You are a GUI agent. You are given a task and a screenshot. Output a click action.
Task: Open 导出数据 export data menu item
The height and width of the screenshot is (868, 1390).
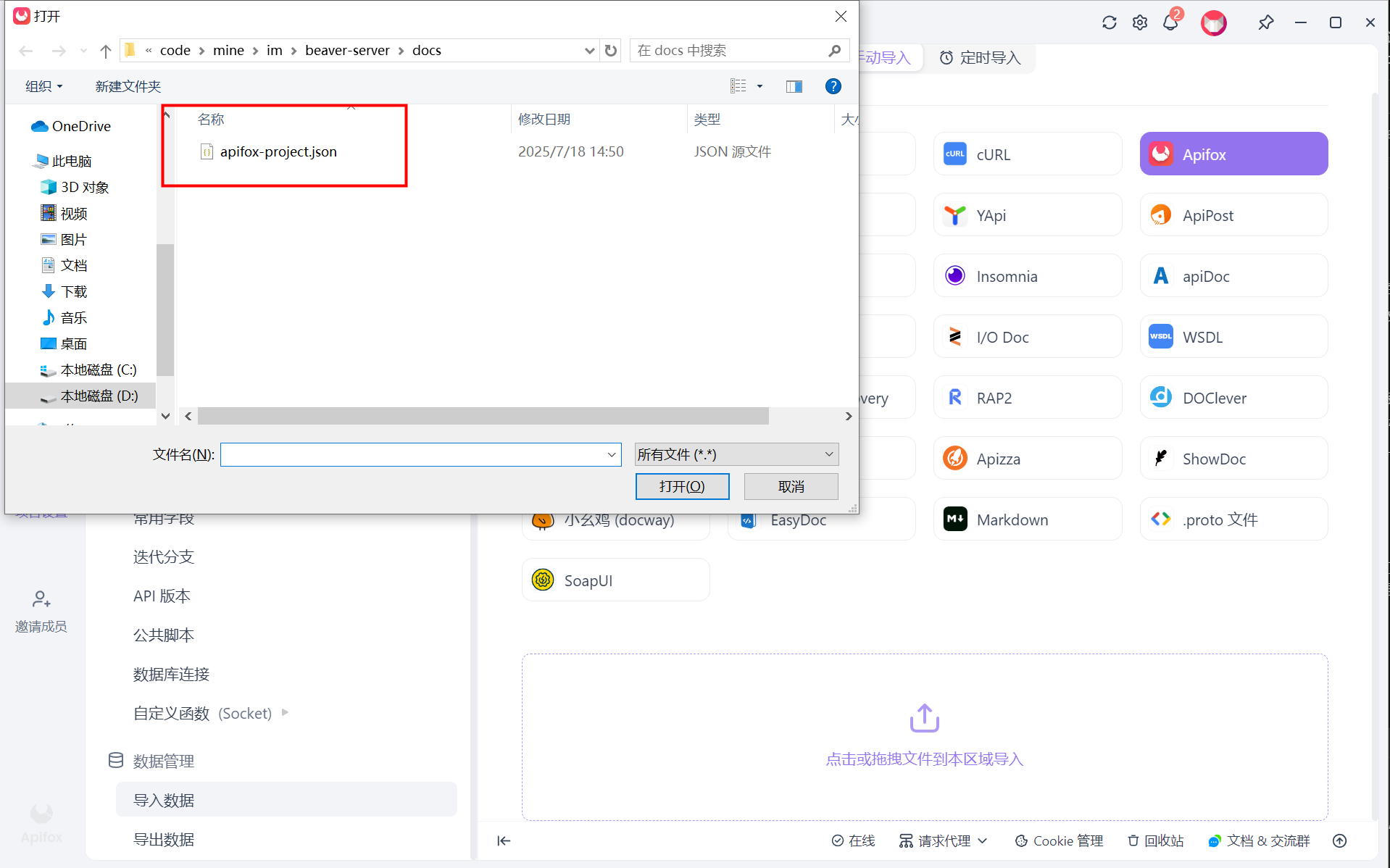pyautogui.click(x=164, y=839)
